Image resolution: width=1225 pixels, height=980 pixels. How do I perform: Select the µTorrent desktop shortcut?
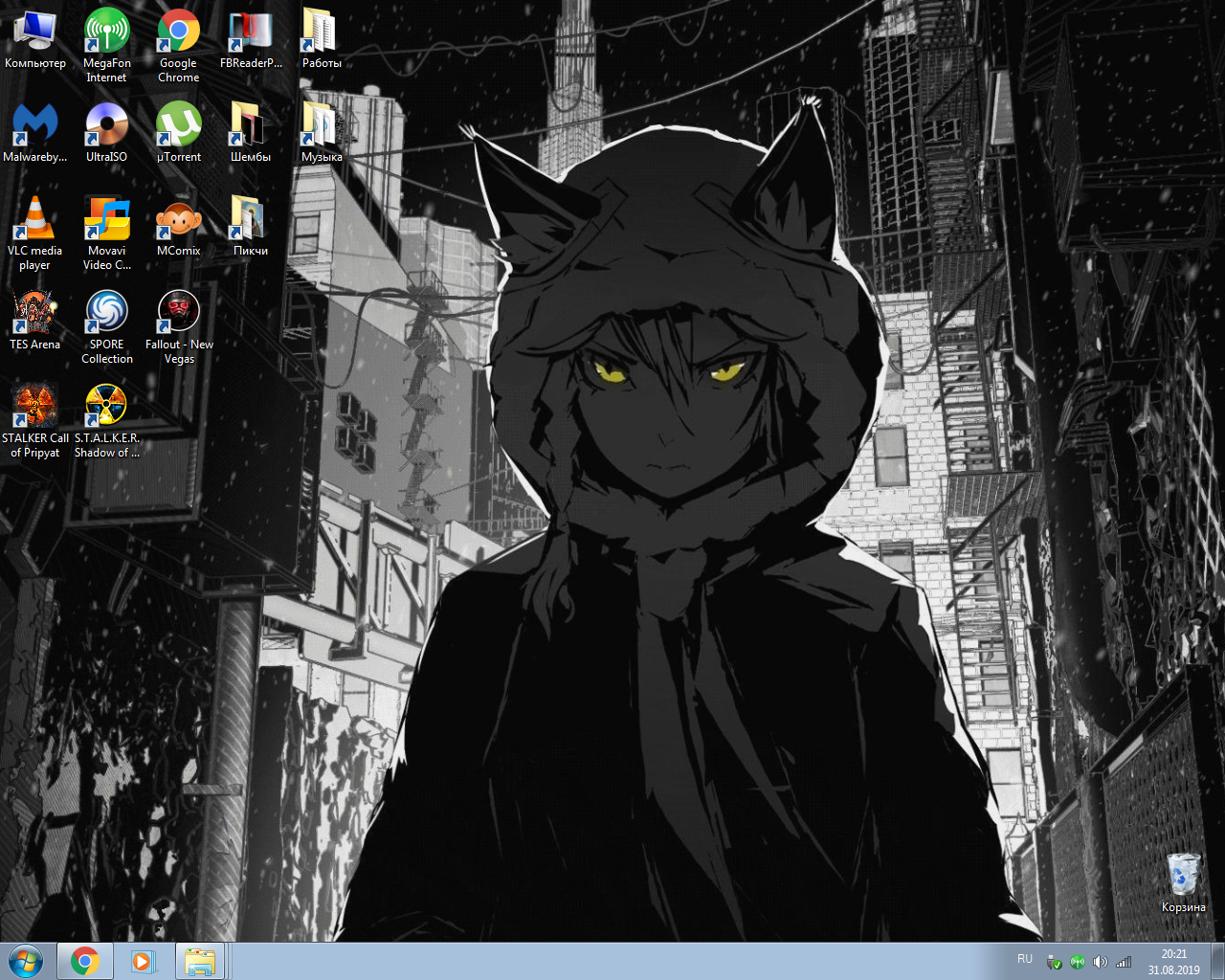[x=178, y=133]
